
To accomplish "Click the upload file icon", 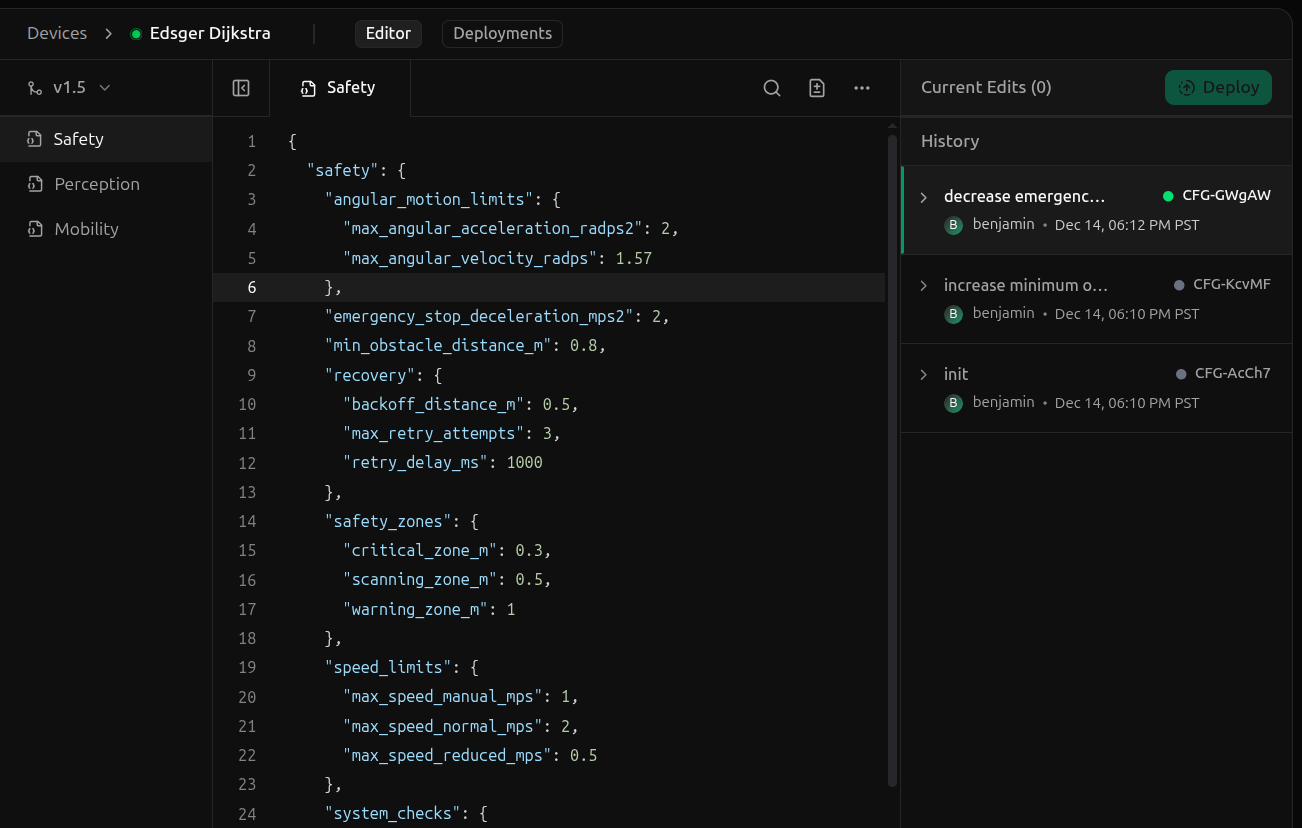I will click(x=817, y=88).
